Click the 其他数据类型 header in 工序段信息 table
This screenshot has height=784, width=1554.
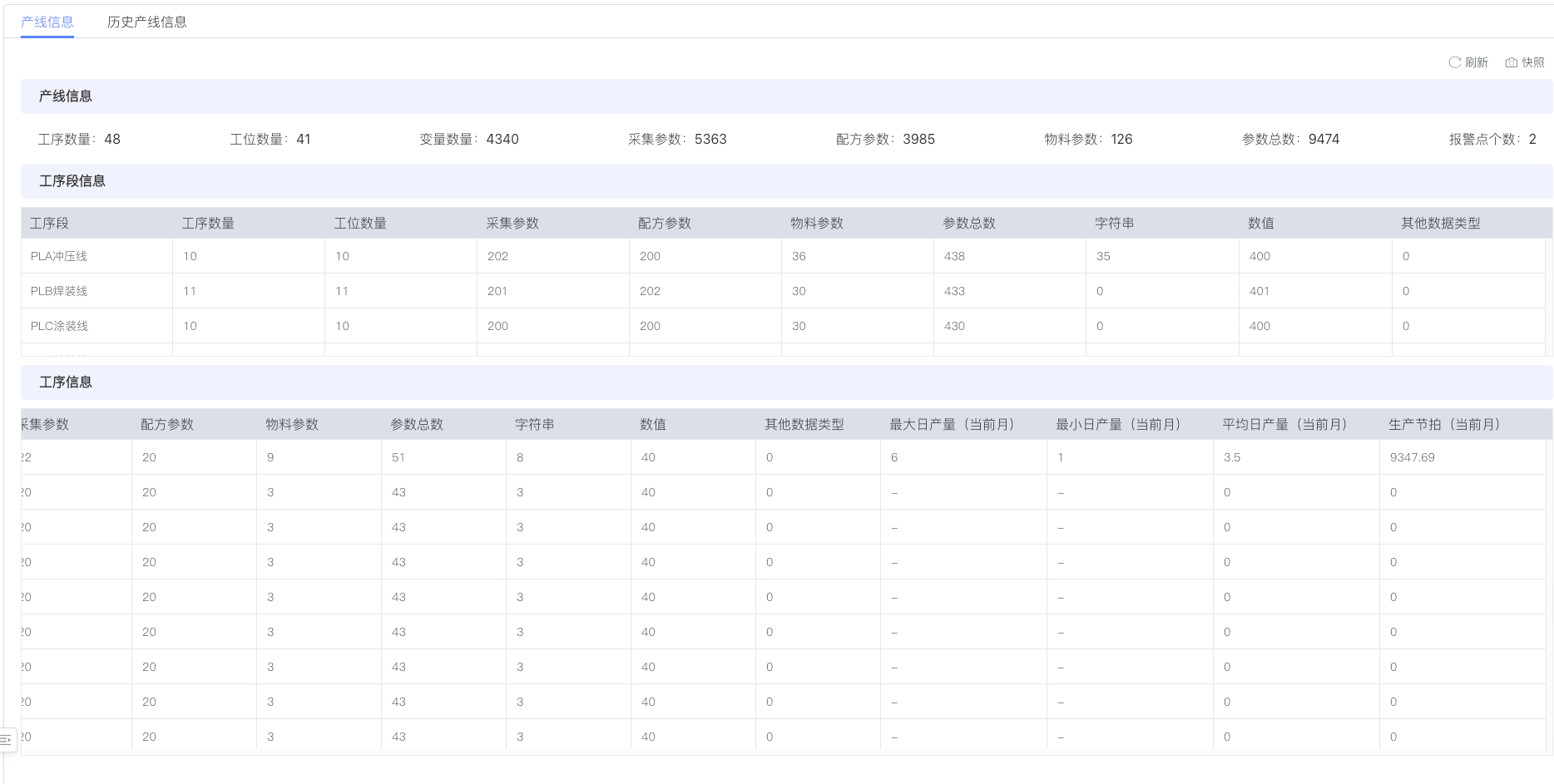click(1440, 223)
